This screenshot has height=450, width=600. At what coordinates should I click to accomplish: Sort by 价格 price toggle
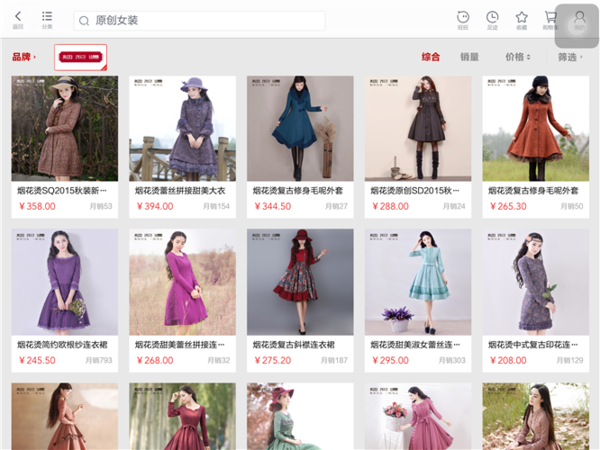518,57
